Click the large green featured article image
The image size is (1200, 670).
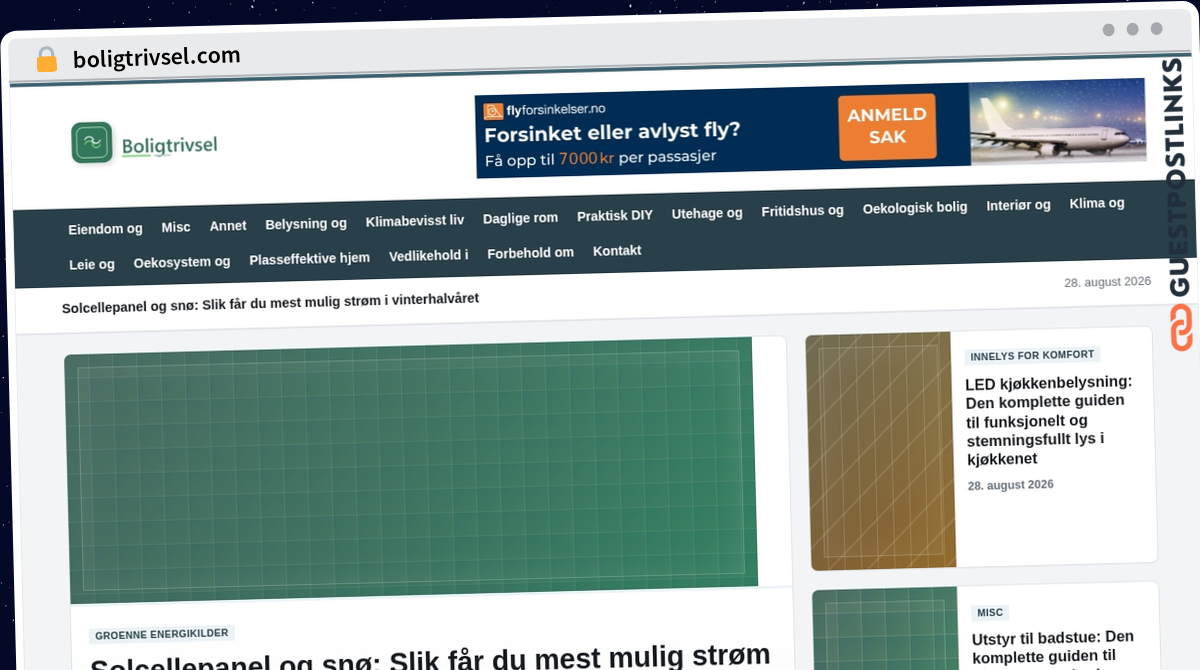tap(411, 469)
